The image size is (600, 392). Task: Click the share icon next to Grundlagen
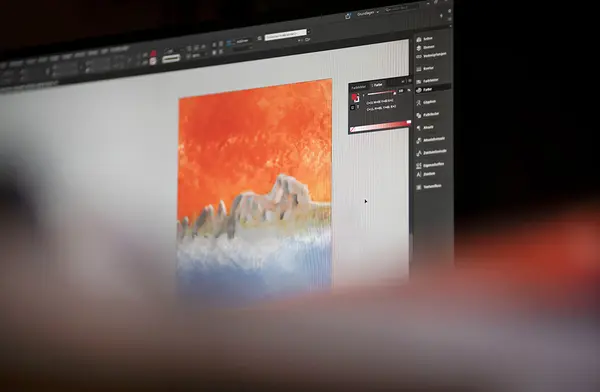[x=347, y=16]
